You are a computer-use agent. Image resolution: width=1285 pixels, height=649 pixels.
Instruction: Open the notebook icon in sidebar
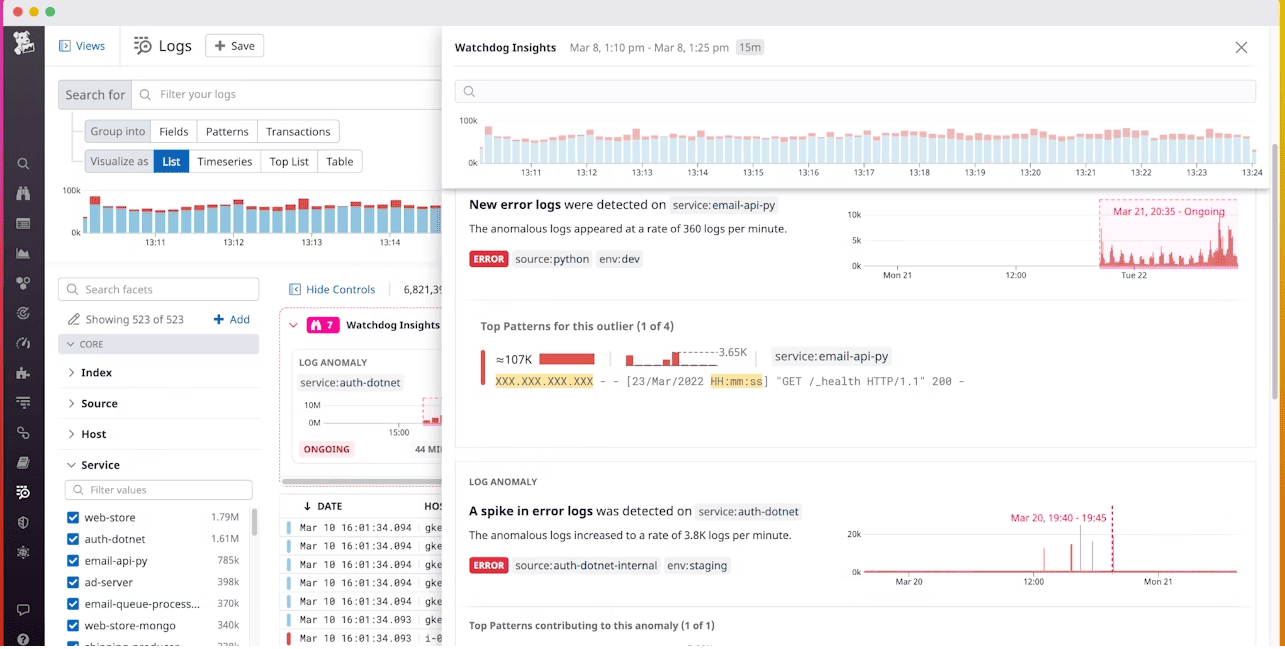click(23, 463)
